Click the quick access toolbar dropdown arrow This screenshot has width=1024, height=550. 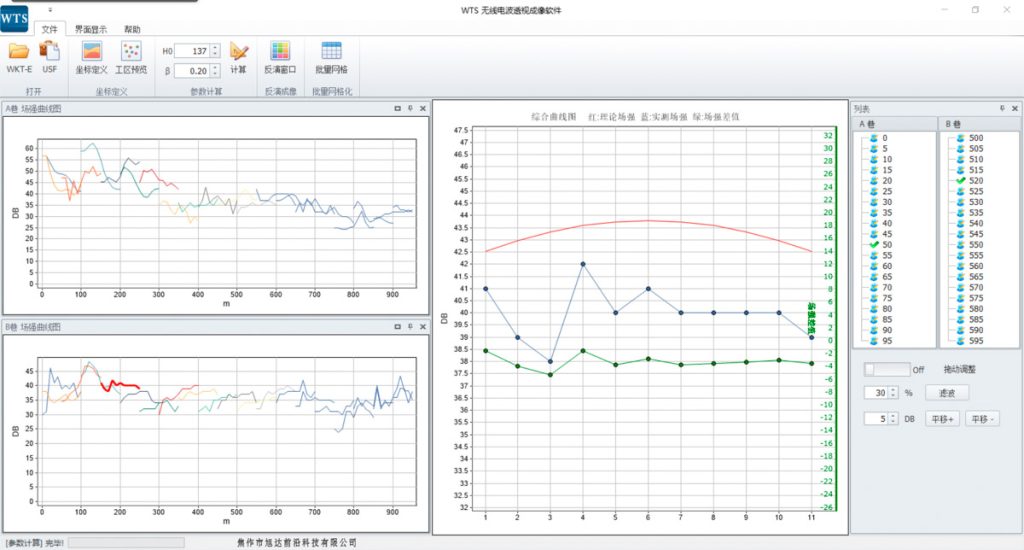(x=50, y=10)
